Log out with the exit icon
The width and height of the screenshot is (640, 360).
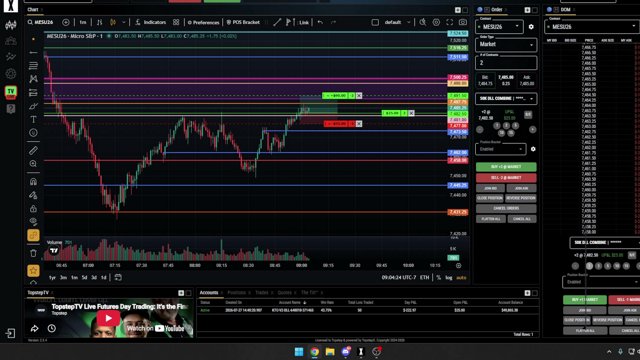[11, 333]
